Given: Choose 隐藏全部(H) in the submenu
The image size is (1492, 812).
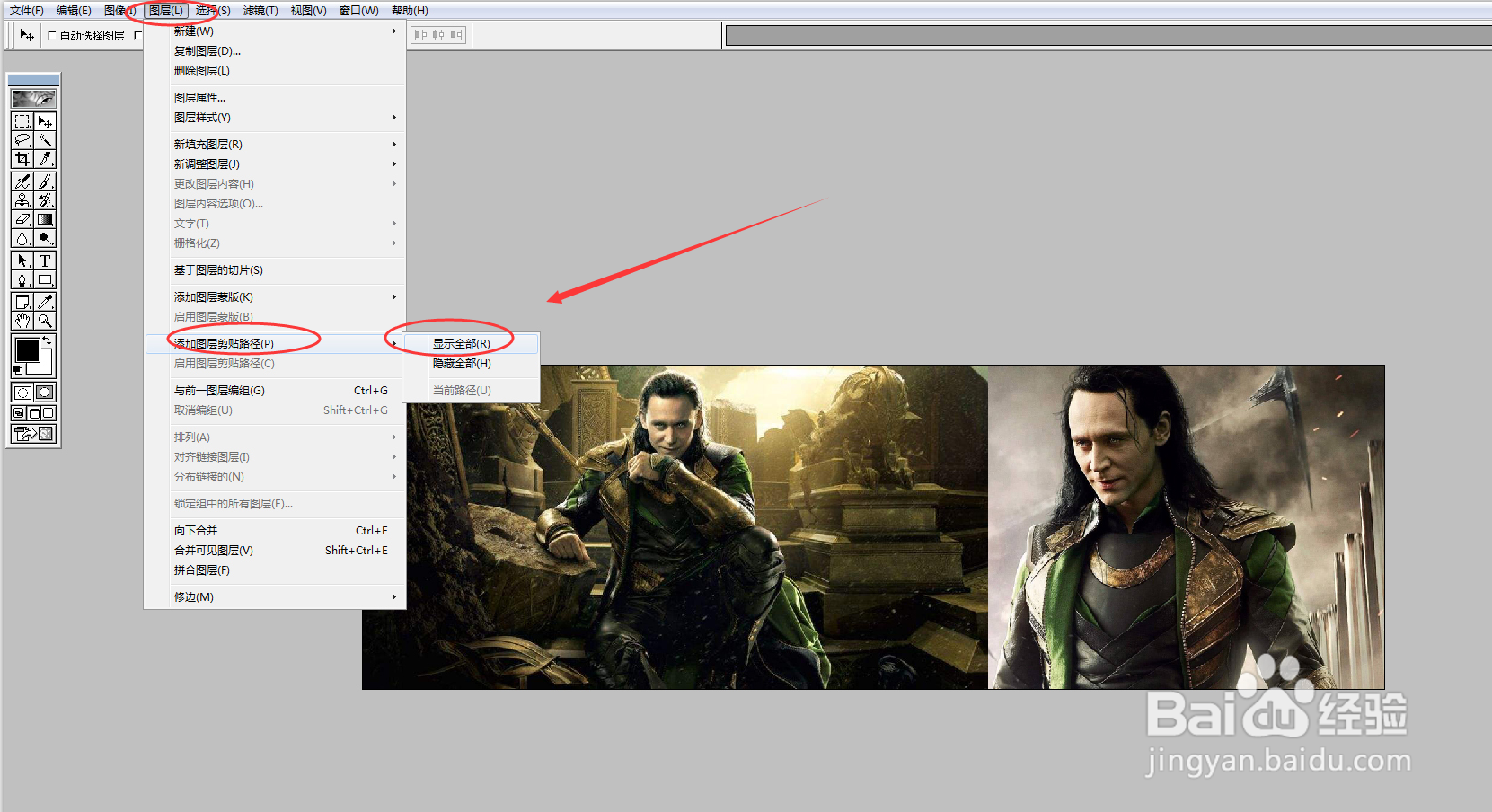Looking at the screenshot, I should (x=472, y=364).
